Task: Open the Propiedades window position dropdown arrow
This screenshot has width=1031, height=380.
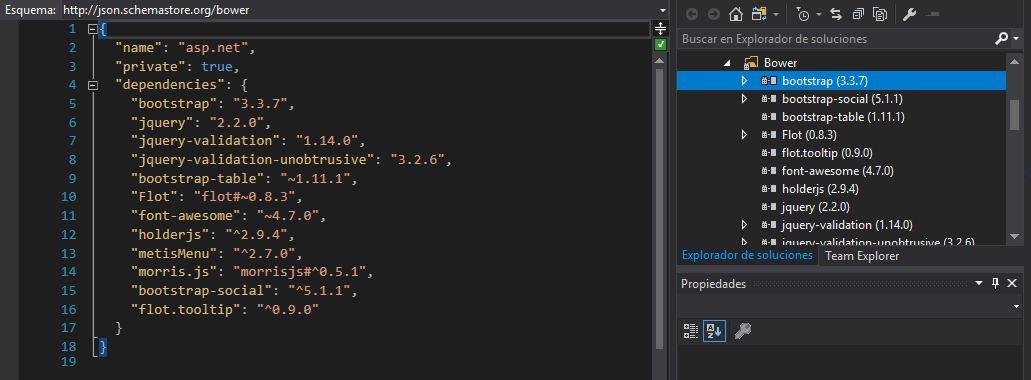Action: pos(980,284)
